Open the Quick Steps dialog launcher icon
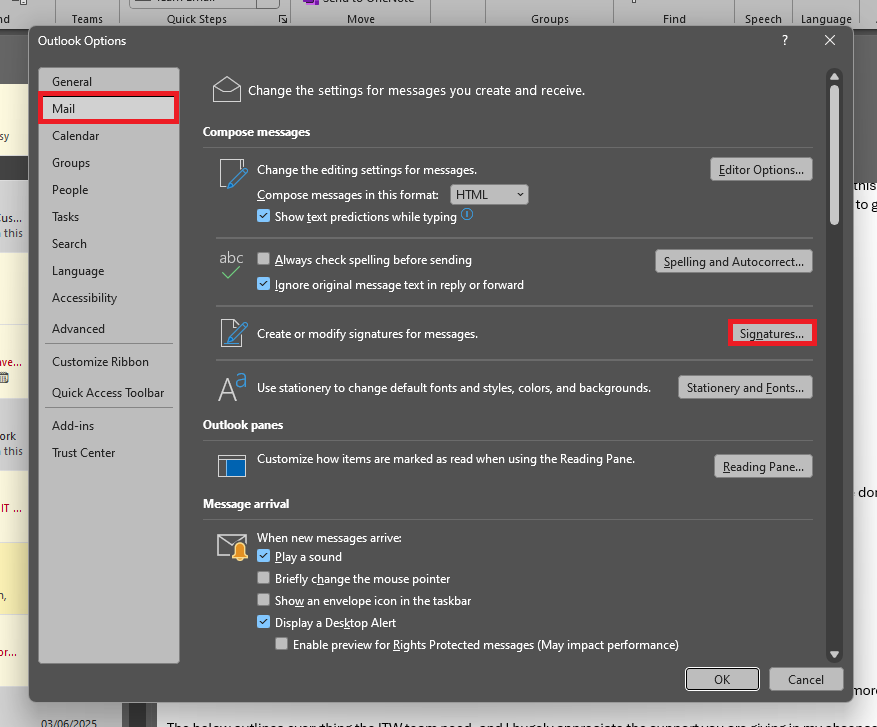Image resolution: width=877 pixels, height=727 pixels. (x=283, y=18)
